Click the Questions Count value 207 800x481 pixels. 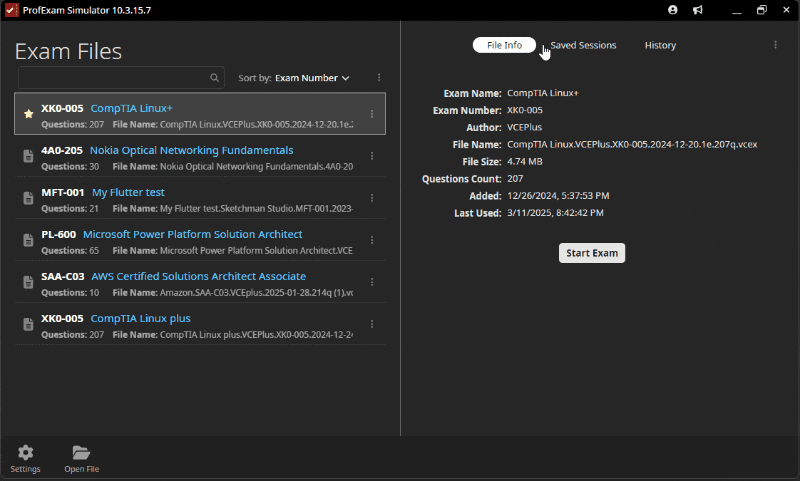[x=515, y=179]
